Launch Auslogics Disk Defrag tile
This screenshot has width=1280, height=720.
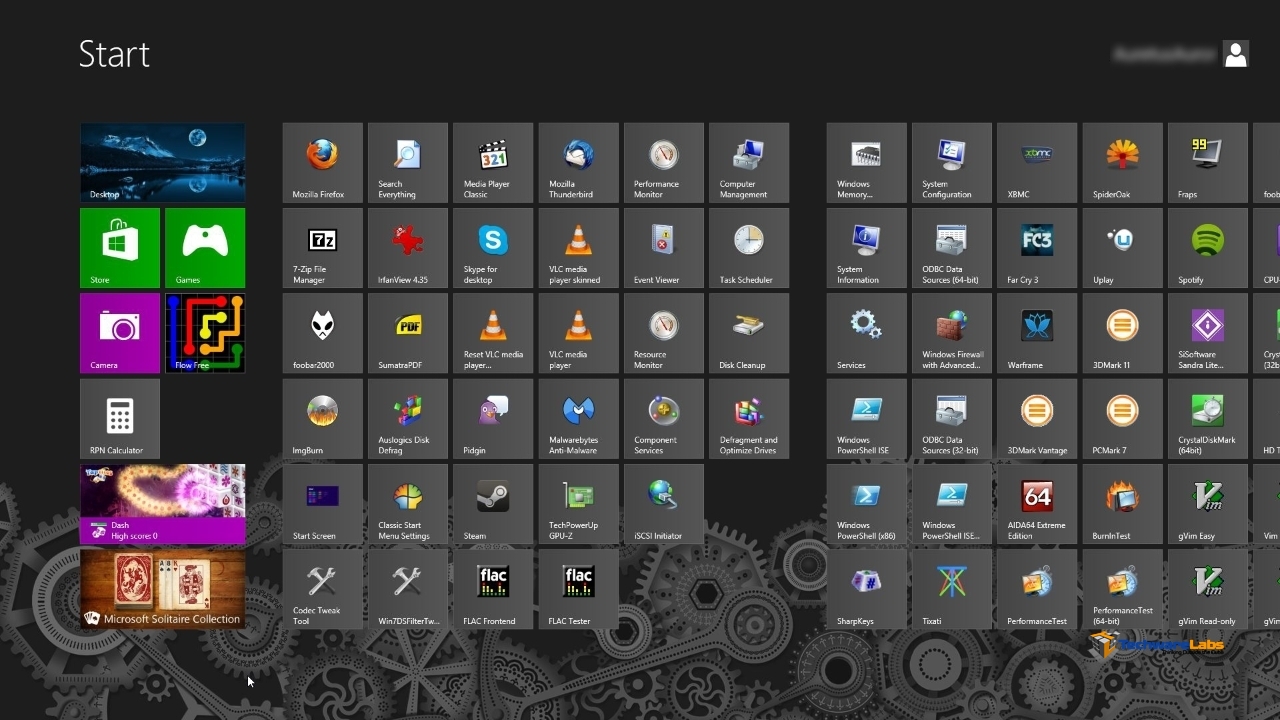click(x=408, y=419)
